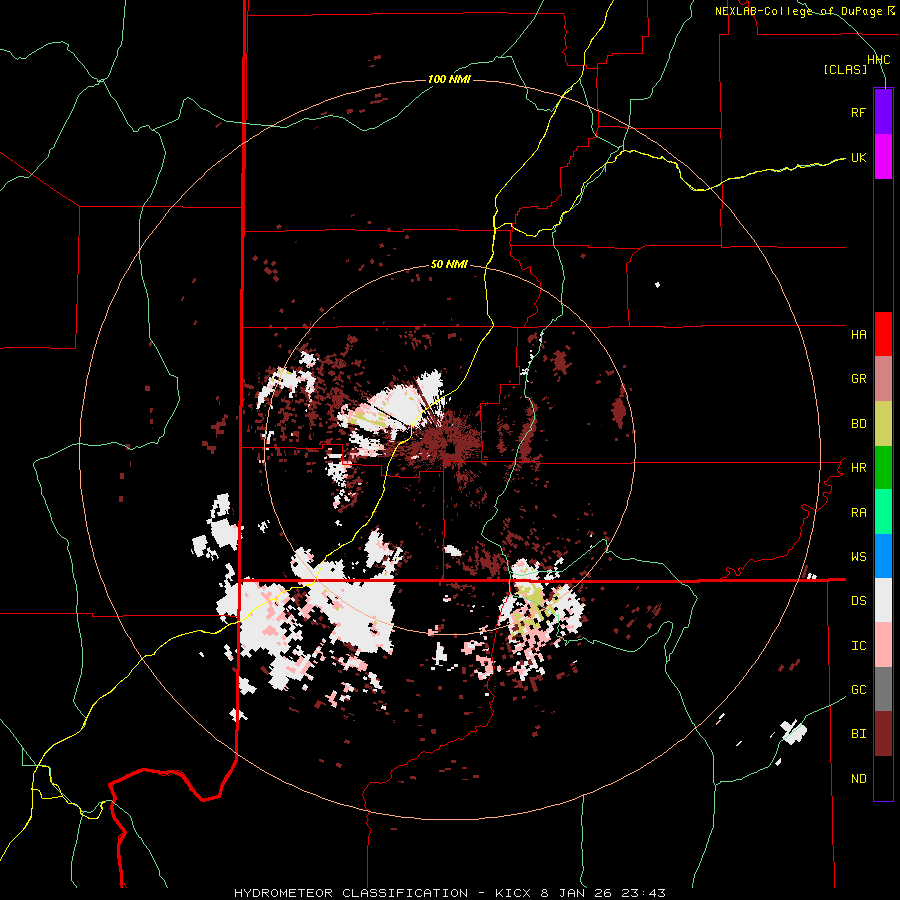Click the RA legend label

tap(858, 513)
